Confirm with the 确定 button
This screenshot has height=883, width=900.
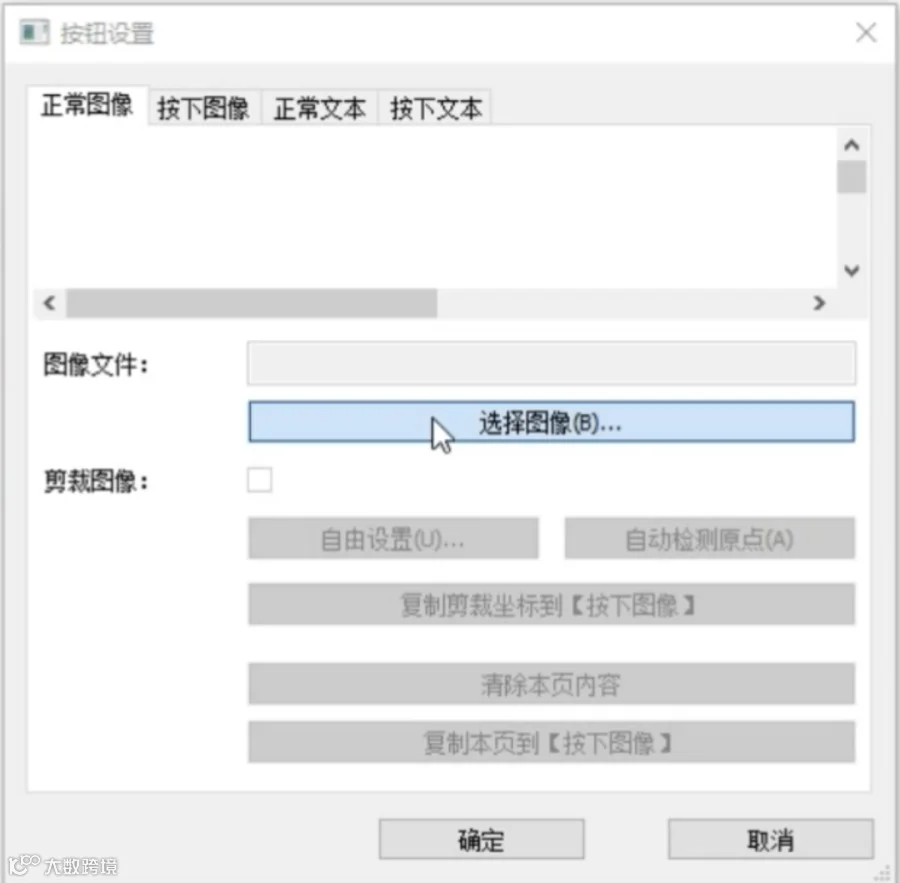point(482,839)
